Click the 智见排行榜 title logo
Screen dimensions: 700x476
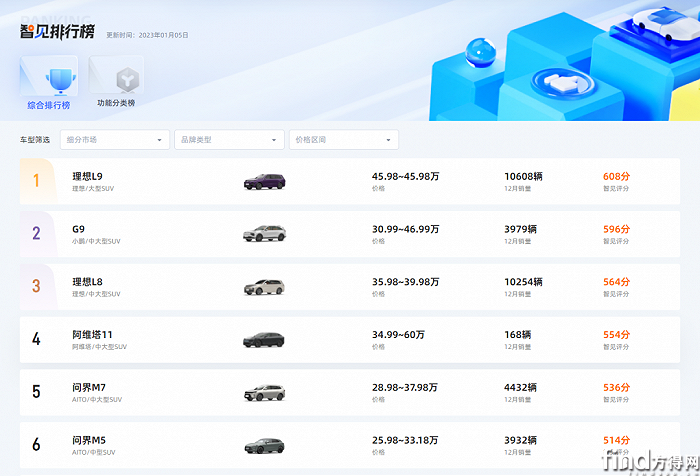click(57, 31)
